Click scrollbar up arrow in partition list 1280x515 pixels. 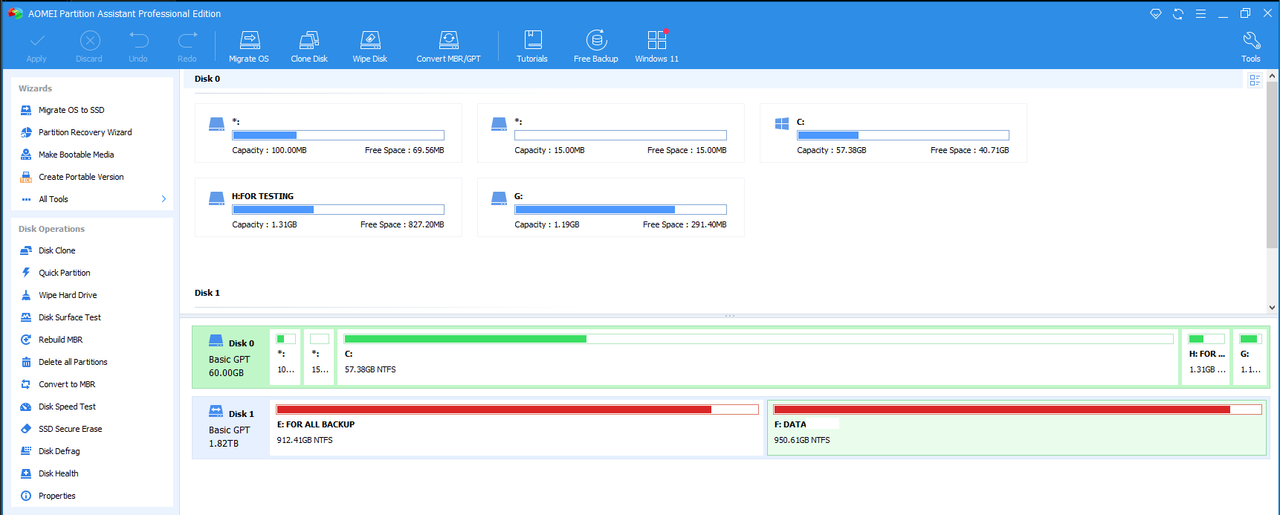click(x=1273, y=77)
